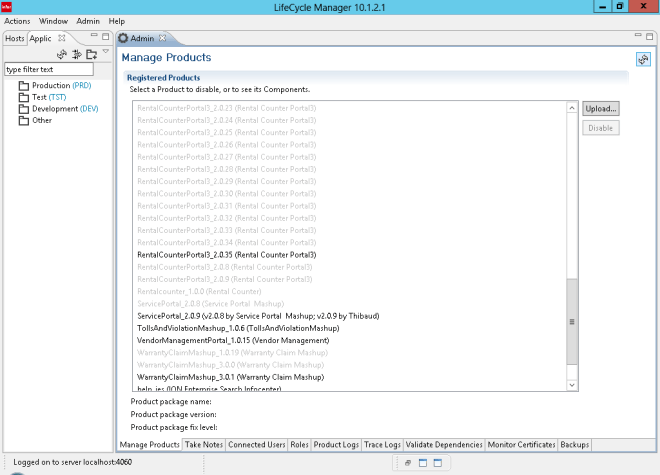The width and height of the screenshot is (660, 475).
Task: Click the collapse all icon in Applications panel
Action: click(x=76, y=54)
